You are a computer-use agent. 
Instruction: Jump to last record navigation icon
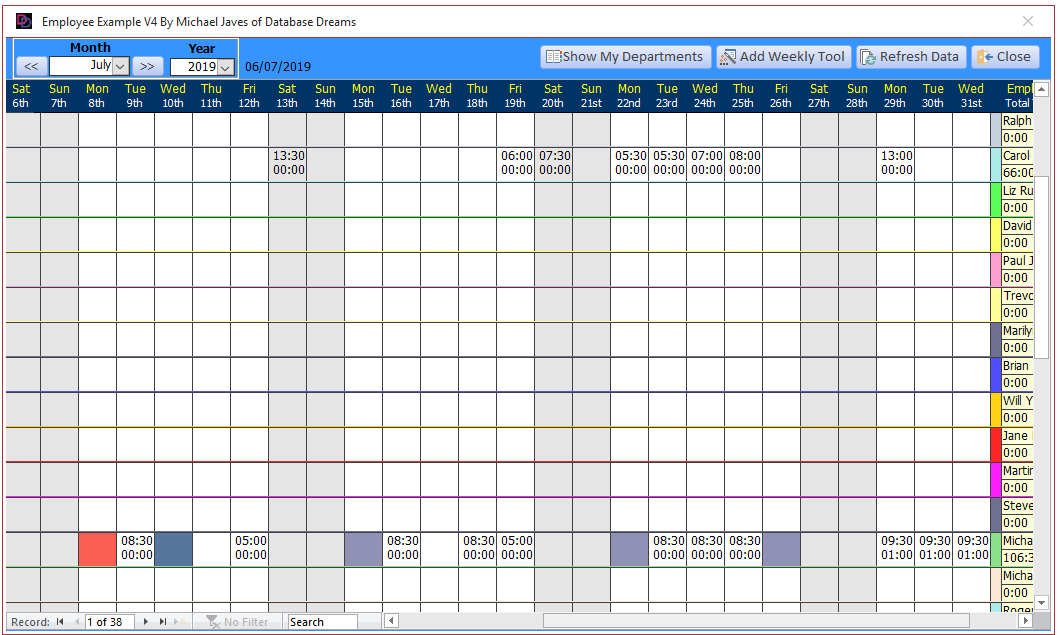tap(163, 622)
